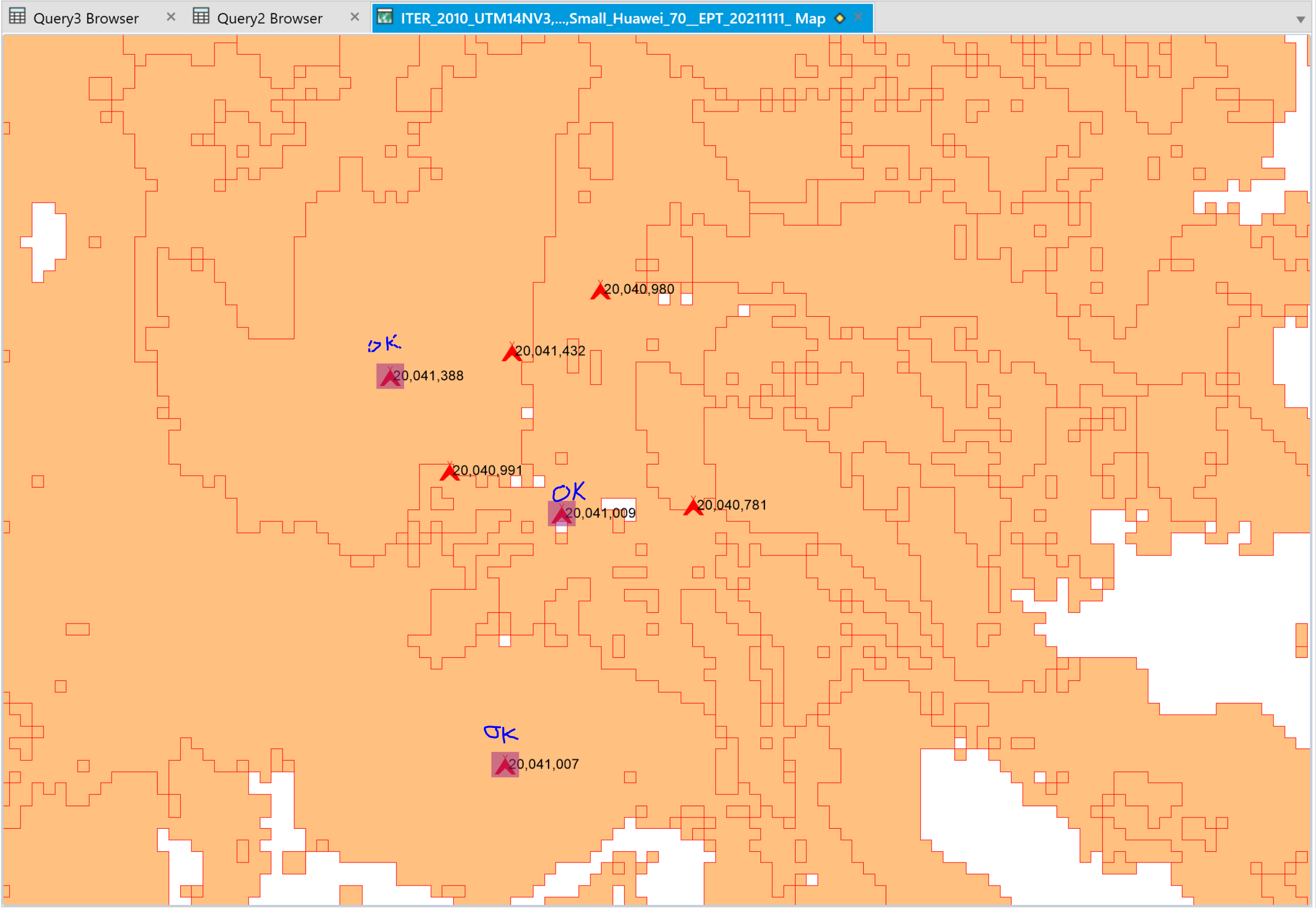This screenshot has width=1316, height=908.
Task: Close the Query3 Browser tab
Action: pos(171,16)
